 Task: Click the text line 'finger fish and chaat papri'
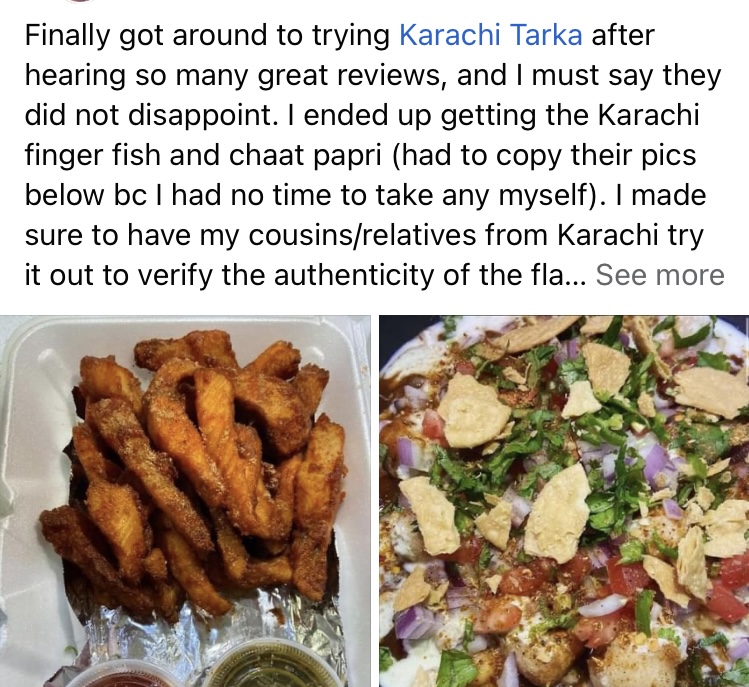pos(203,155)
